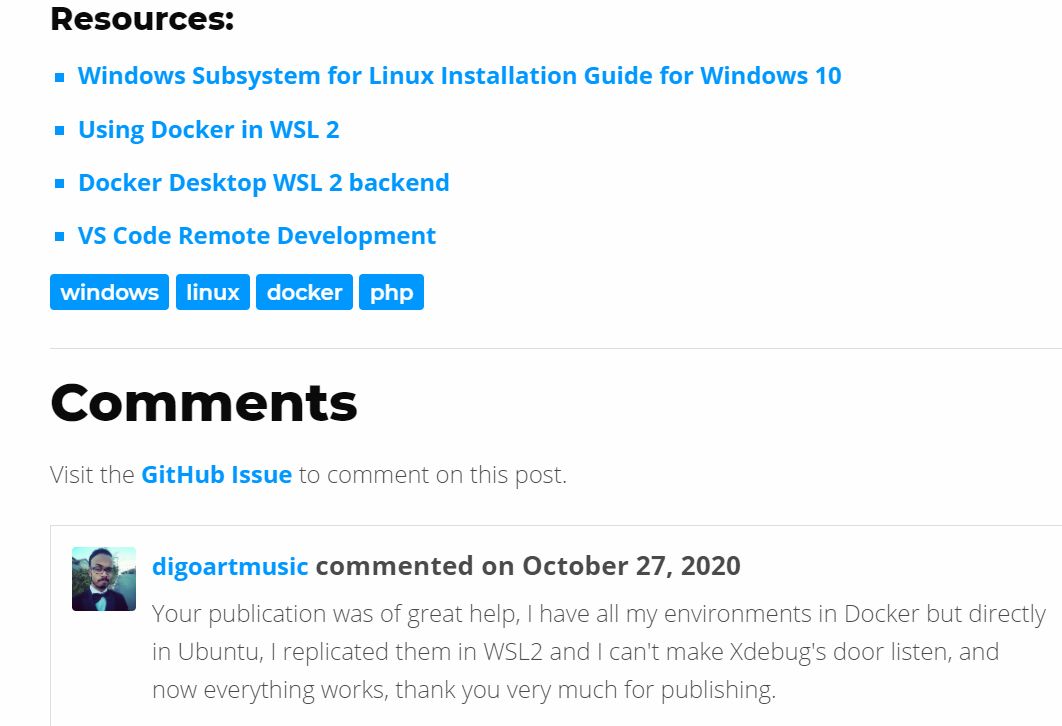Browse posts tagged "linux"
The image size is (1062, 726).
coord(212,292)
